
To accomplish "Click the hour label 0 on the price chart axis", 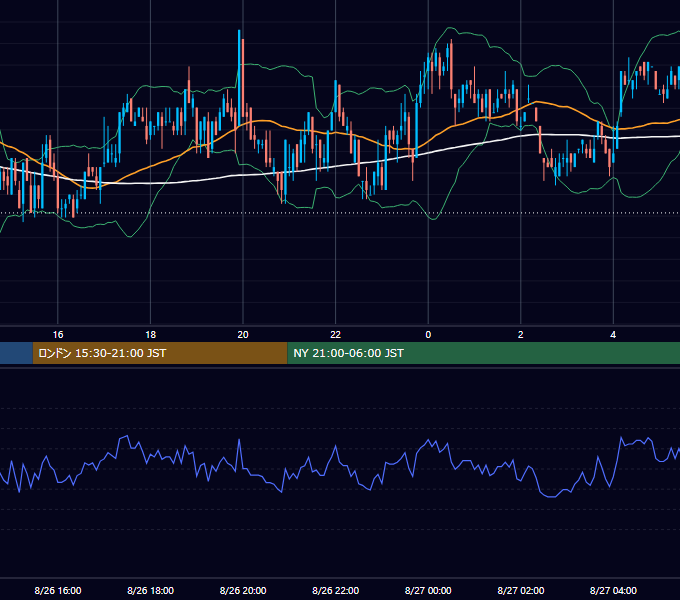I will click(x=428, y=335).
